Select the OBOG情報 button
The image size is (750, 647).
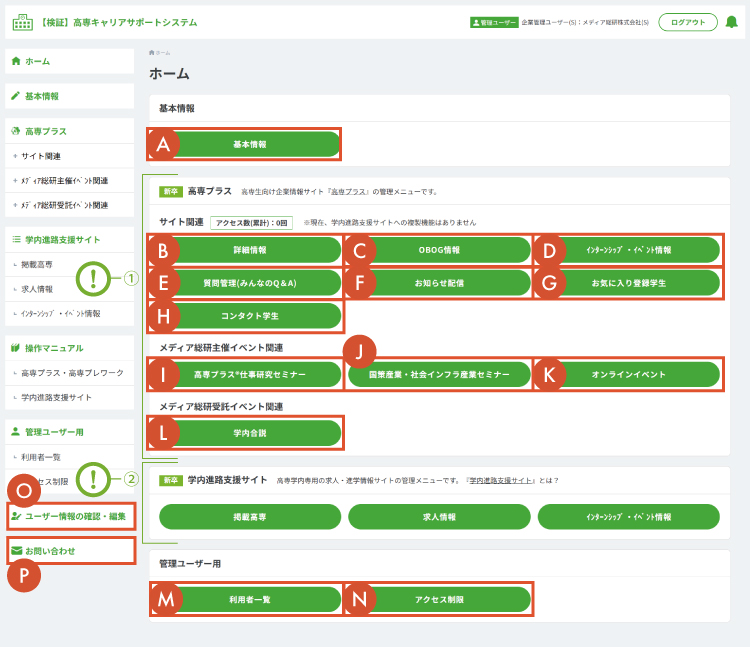[x=438, y=250]
